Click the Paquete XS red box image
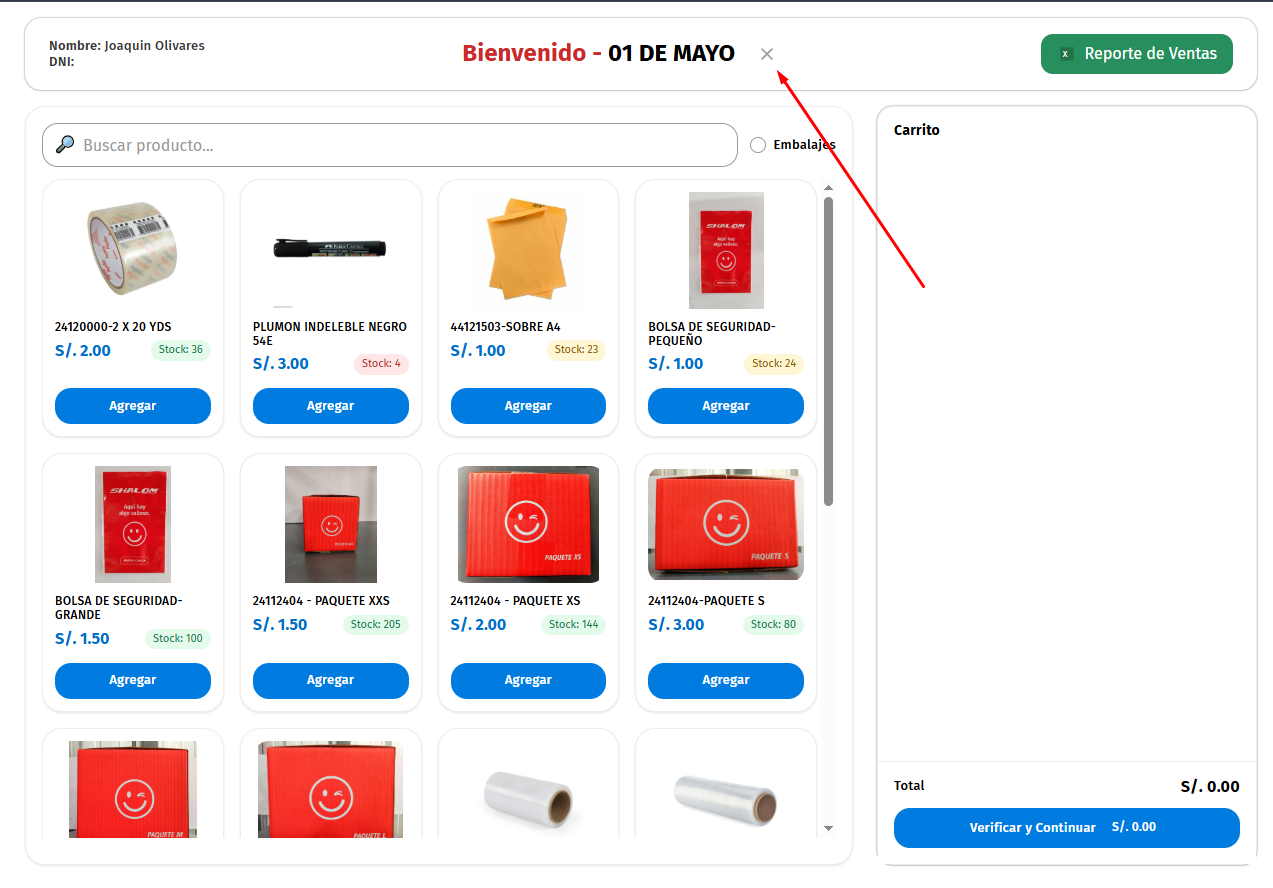The width and height of the screenshot is (1273, 888). point(528,523)
